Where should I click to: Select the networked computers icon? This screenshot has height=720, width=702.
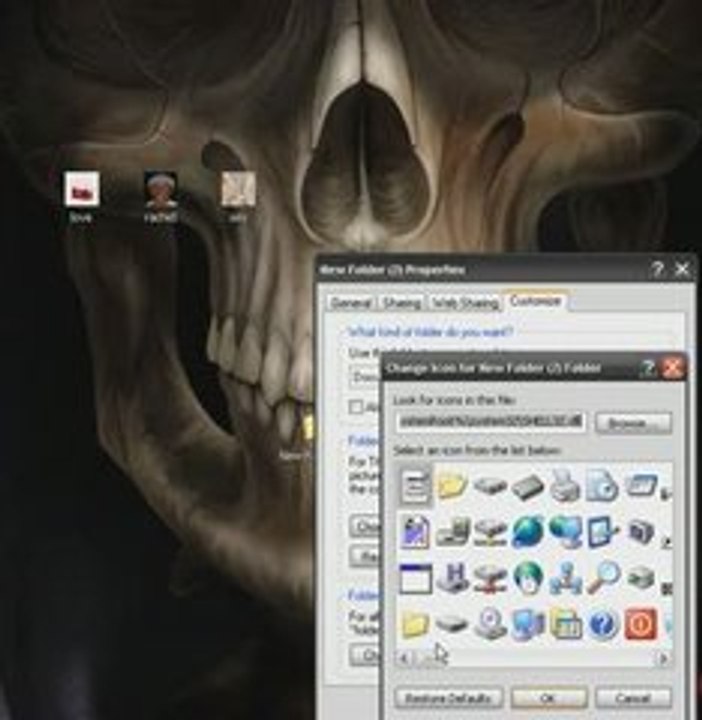click(566, 578)
